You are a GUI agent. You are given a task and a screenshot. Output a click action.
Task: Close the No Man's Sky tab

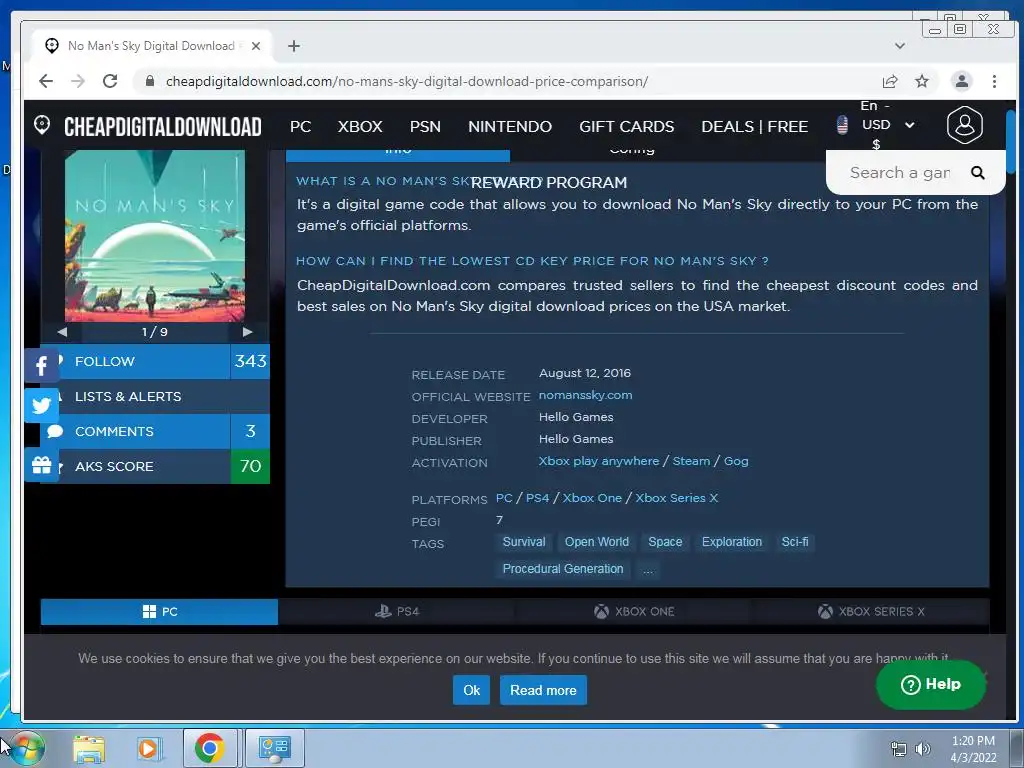(x=256, y=46)
